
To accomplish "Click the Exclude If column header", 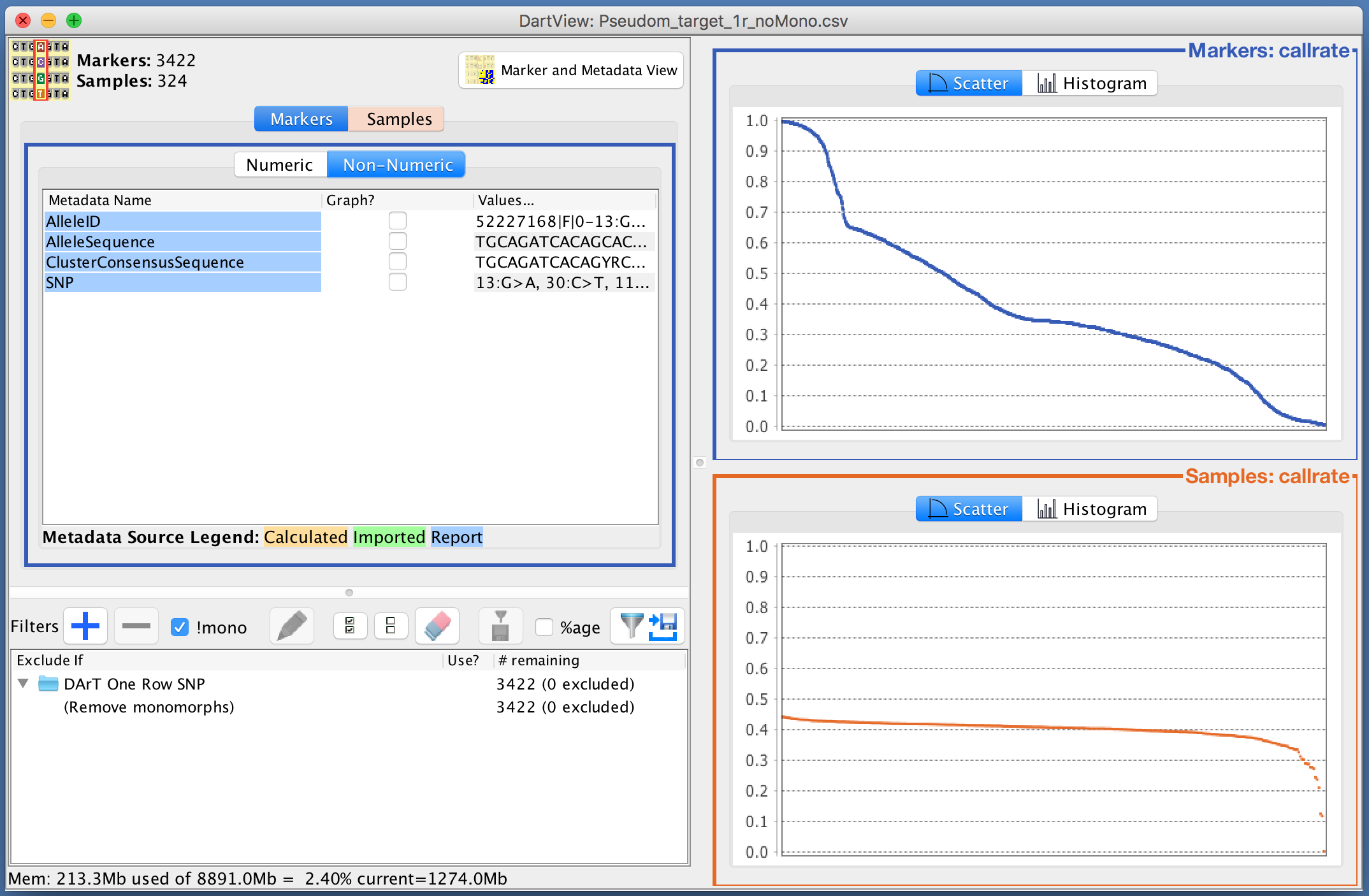I will tap(227, 660).
